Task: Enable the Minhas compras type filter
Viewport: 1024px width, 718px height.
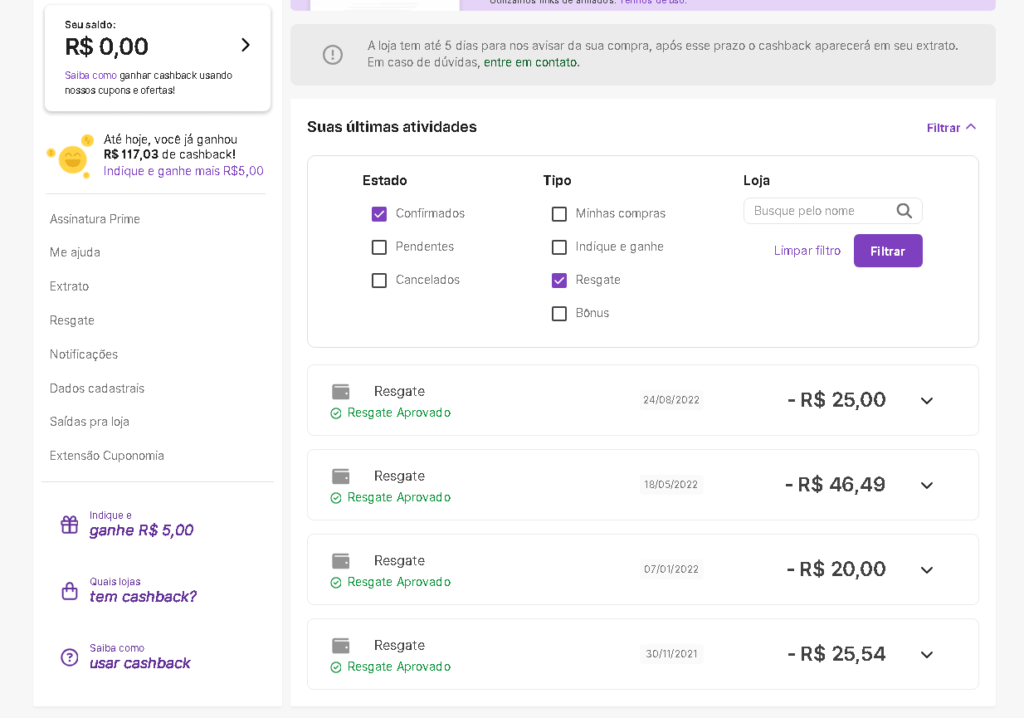Action: coord(559,214)
